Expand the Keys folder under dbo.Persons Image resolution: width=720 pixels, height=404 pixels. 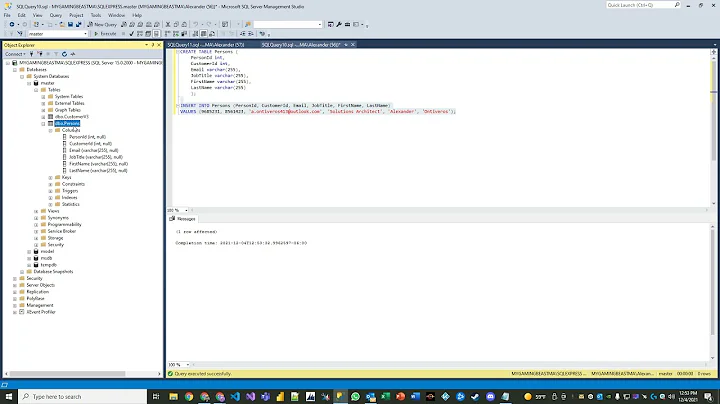pos(51,177)
